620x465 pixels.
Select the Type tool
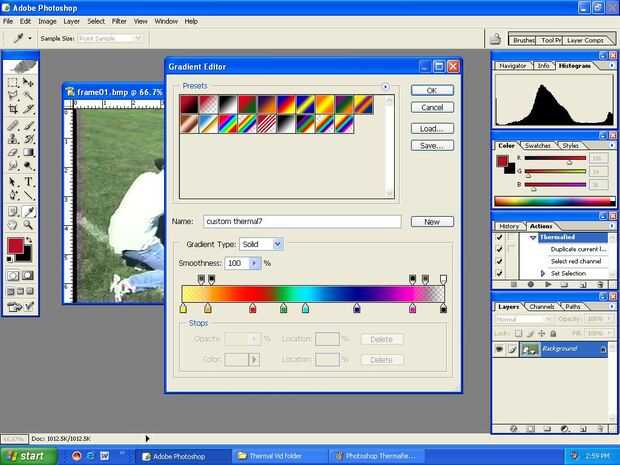(x=28, y=182)
